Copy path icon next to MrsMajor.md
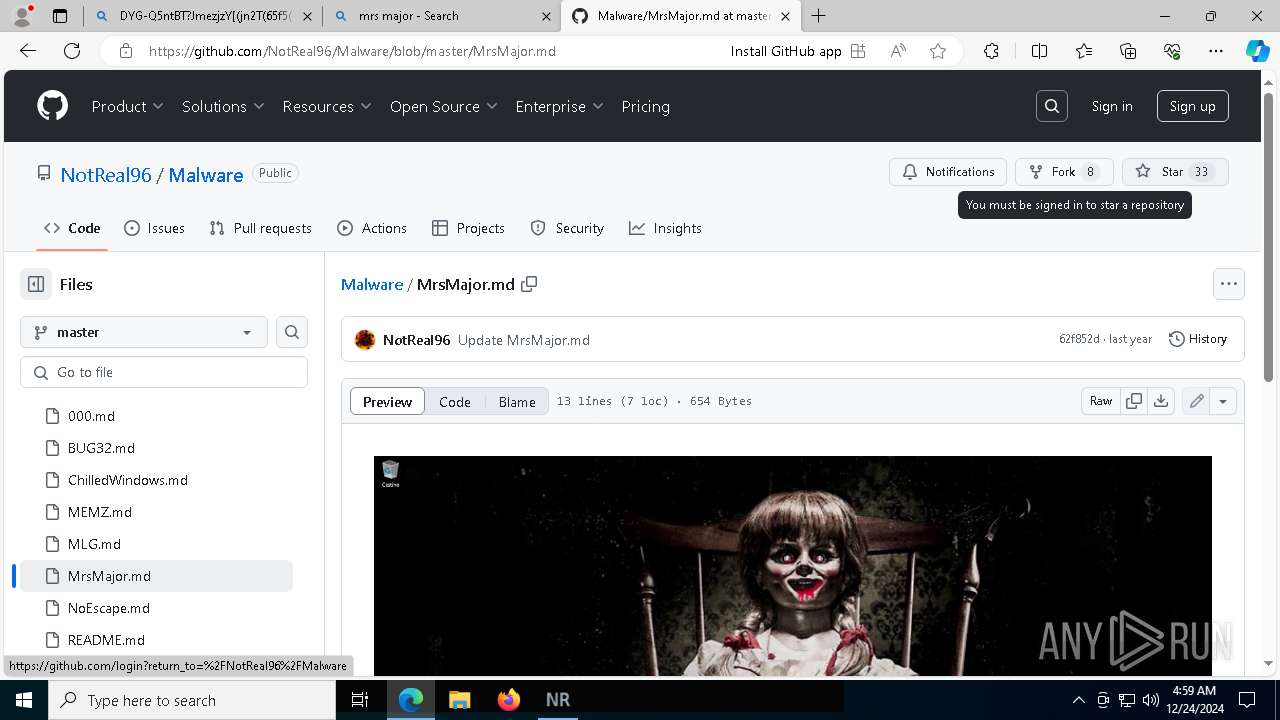Image resolution: width=1280 pixels, height=720 pixels. click(x=529, y=284)
